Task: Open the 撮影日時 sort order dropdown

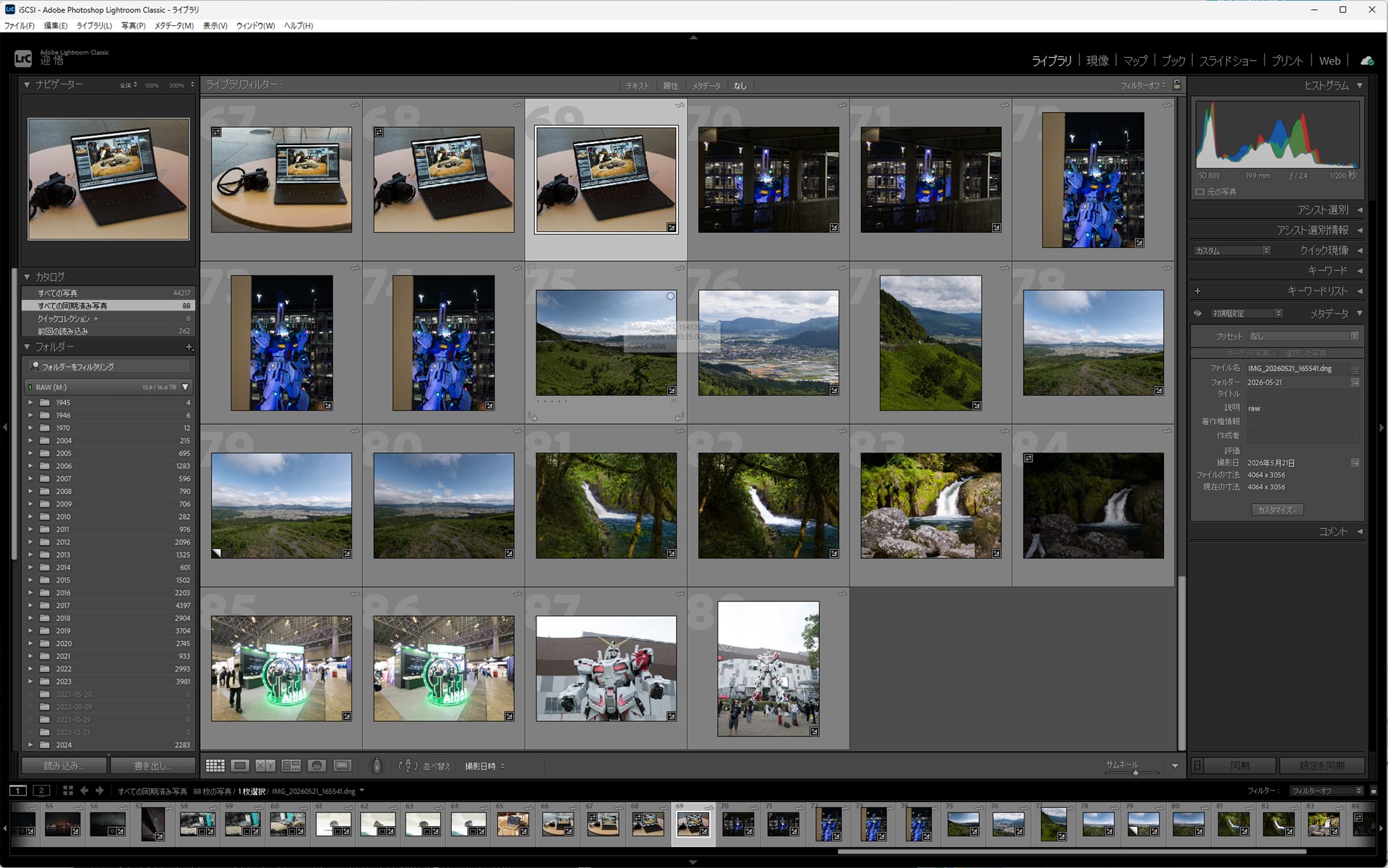Action: 485,766
